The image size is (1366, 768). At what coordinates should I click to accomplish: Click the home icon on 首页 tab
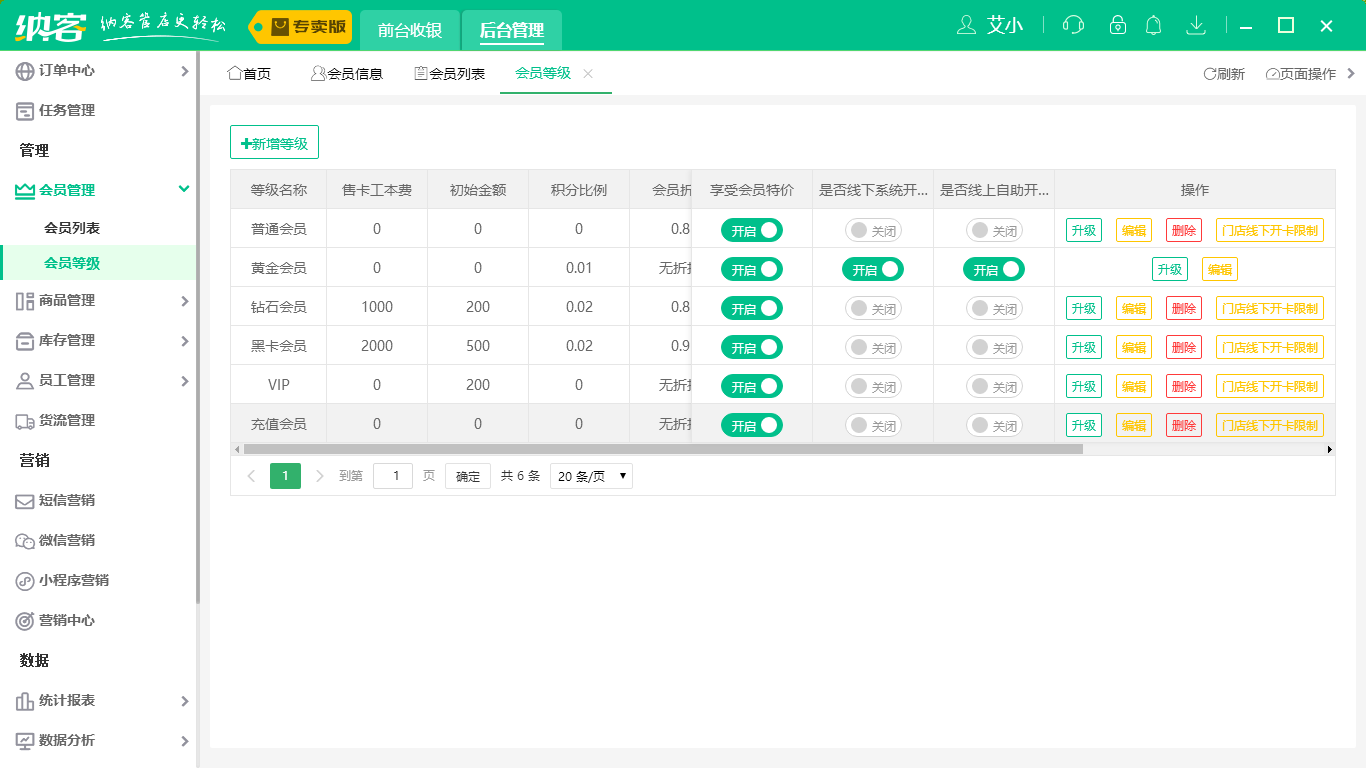(235, 73)
